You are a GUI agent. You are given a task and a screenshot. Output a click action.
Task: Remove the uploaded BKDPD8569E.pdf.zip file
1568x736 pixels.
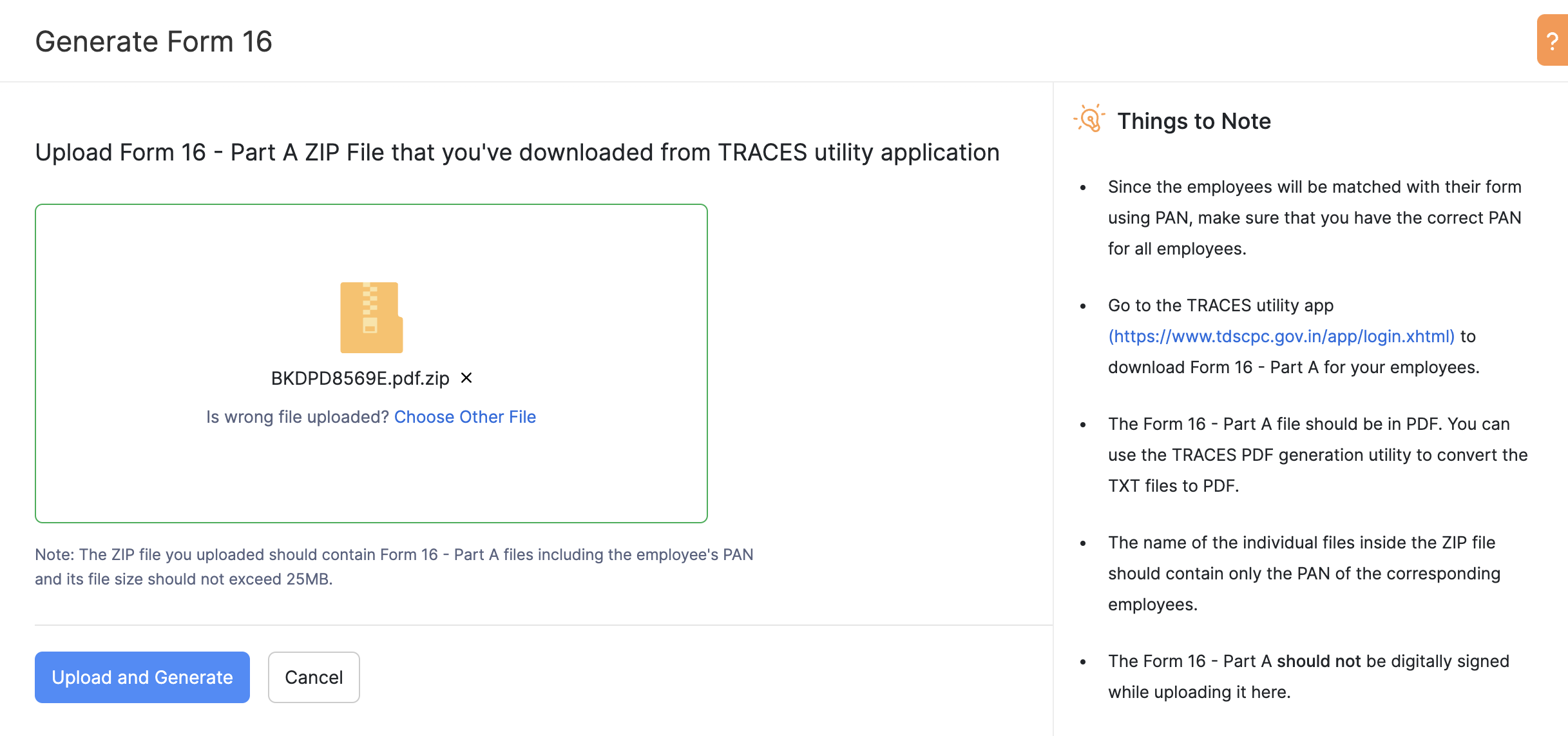[466, 378]
